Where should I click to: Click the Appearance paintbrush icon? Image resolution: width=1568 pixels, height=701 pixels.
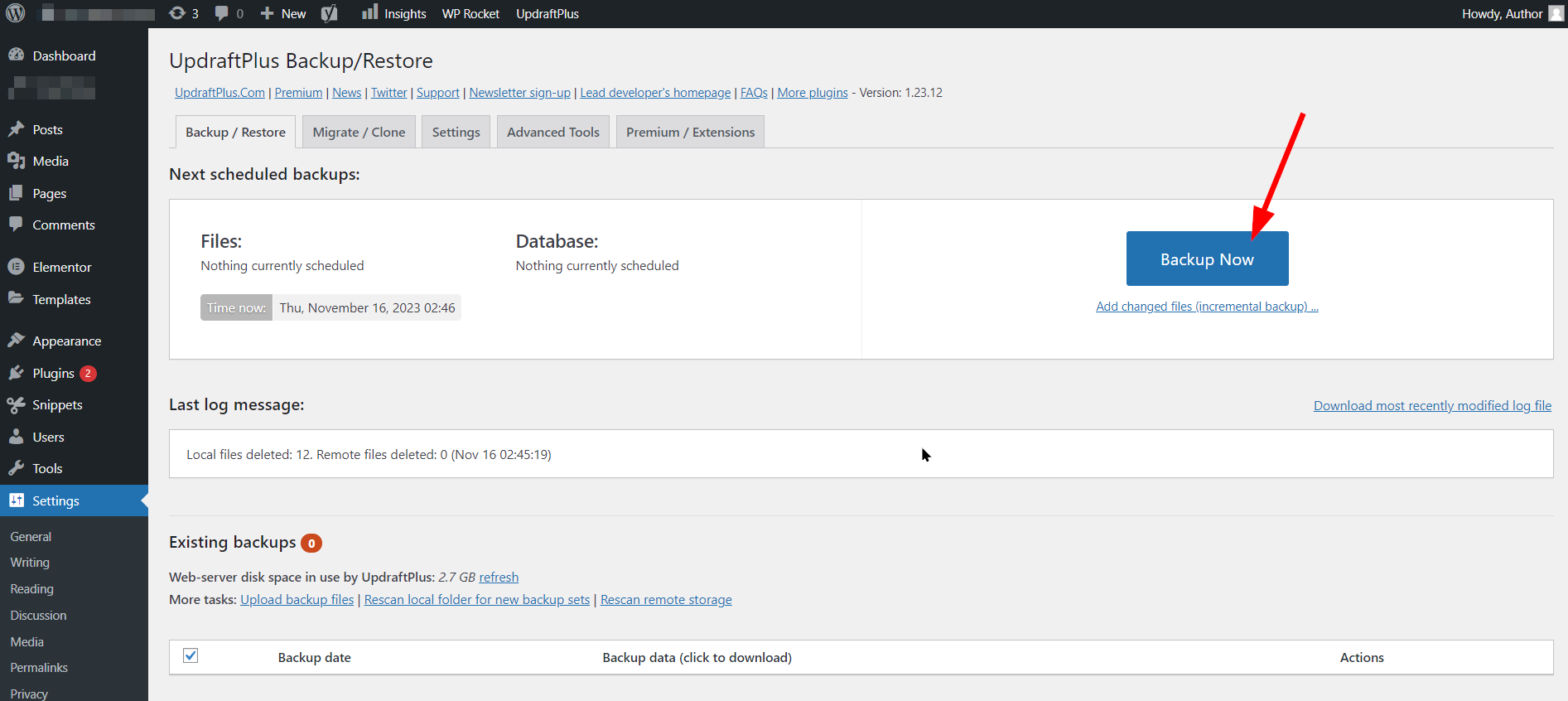pyautogui.click(x=16, y=340)
